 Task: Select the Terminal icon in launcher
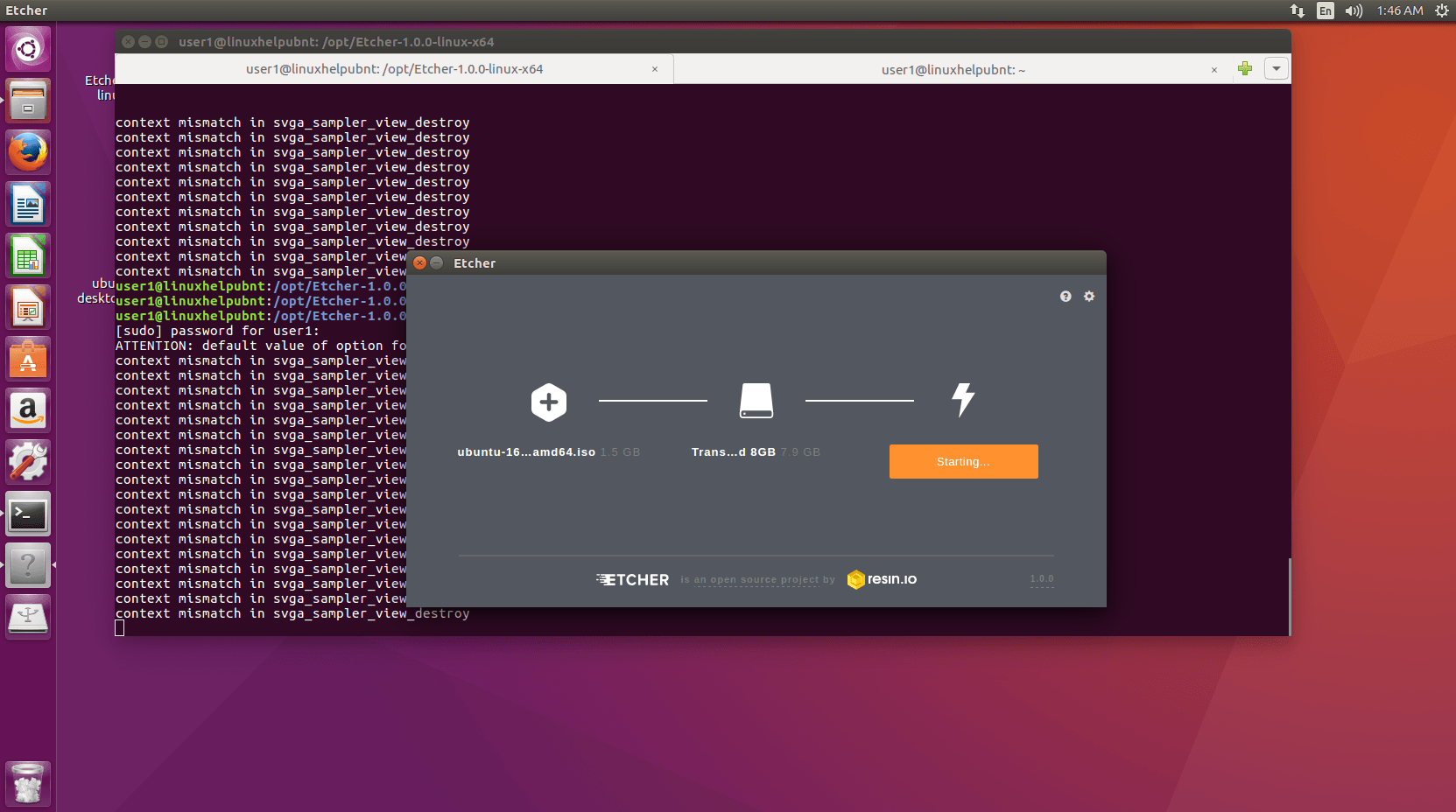[28, 514]
